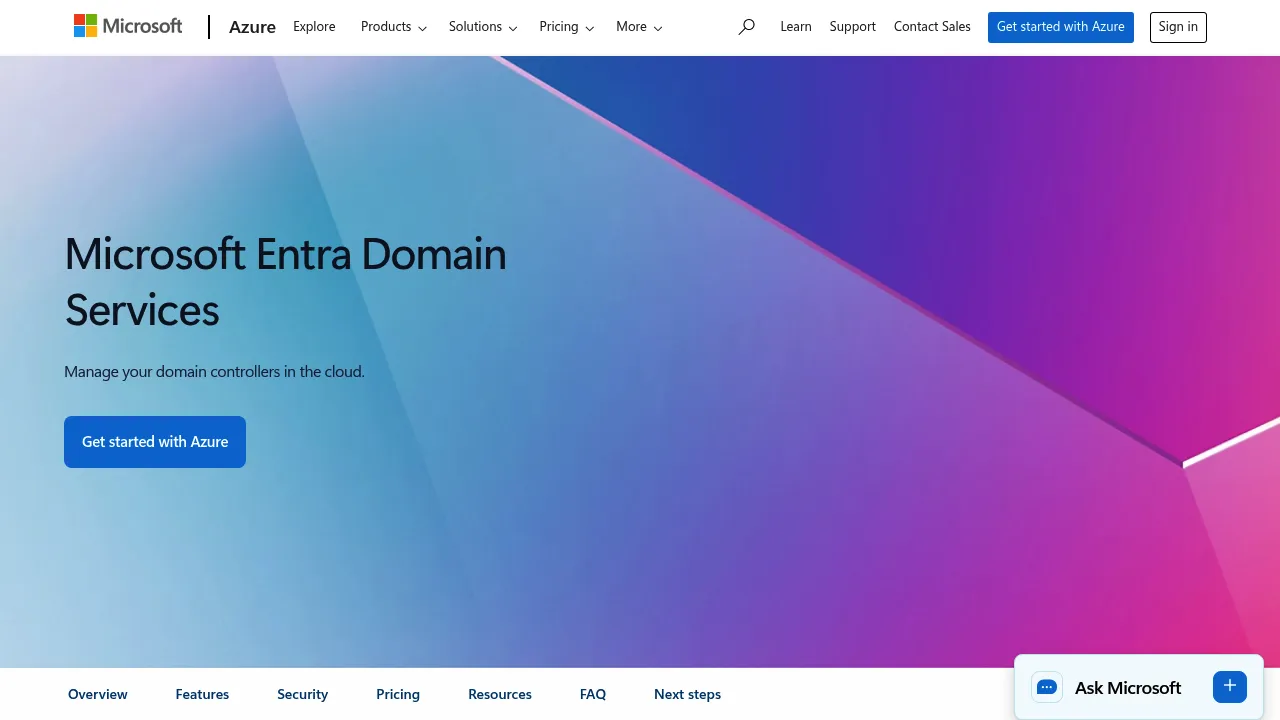Visit the Support link
The width and height of the screenshot is (1280, 720).
(x=853, y=27)
